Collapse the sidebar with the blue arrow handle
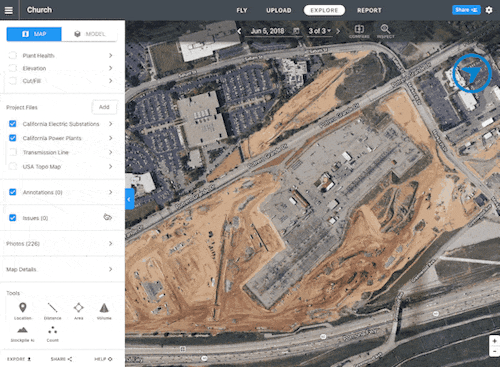This screenshot has width=500, height=367. tap(130, 199)
